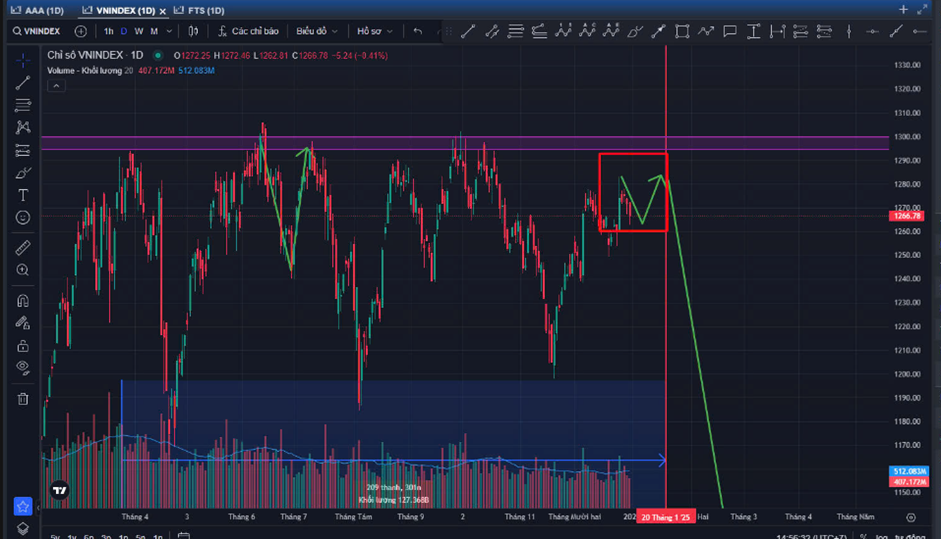Select the VNINDEX (1D) tab
941x539 pixels.
118,10
